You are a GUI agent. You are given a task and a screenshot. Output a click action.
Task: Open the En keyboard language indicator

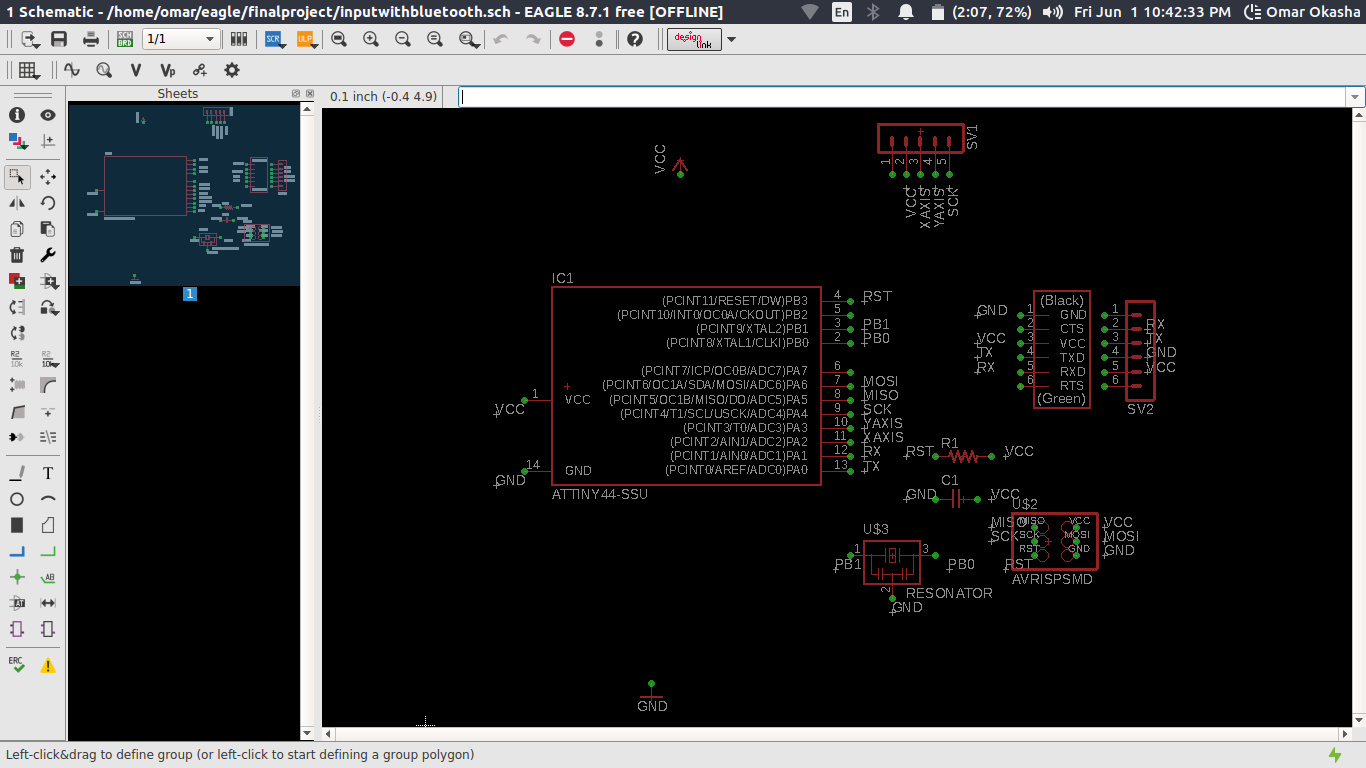[842, 12]
